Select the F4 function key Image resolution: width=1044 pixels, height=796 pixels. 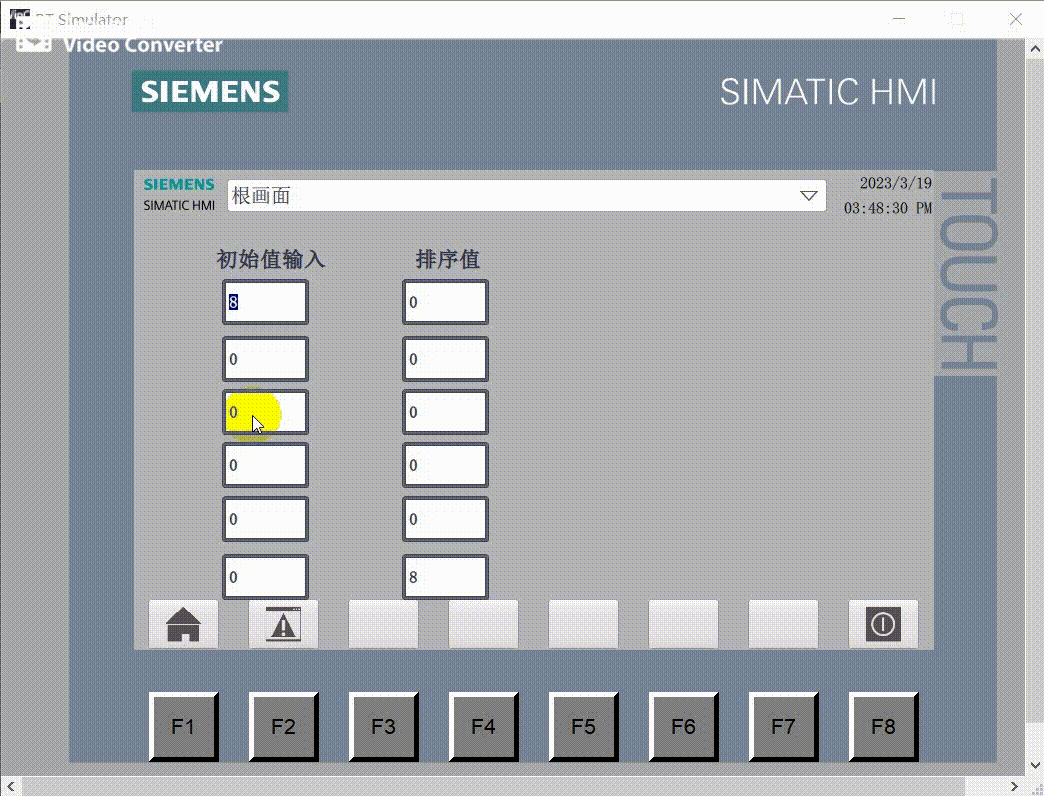click(x=483, y=726)
